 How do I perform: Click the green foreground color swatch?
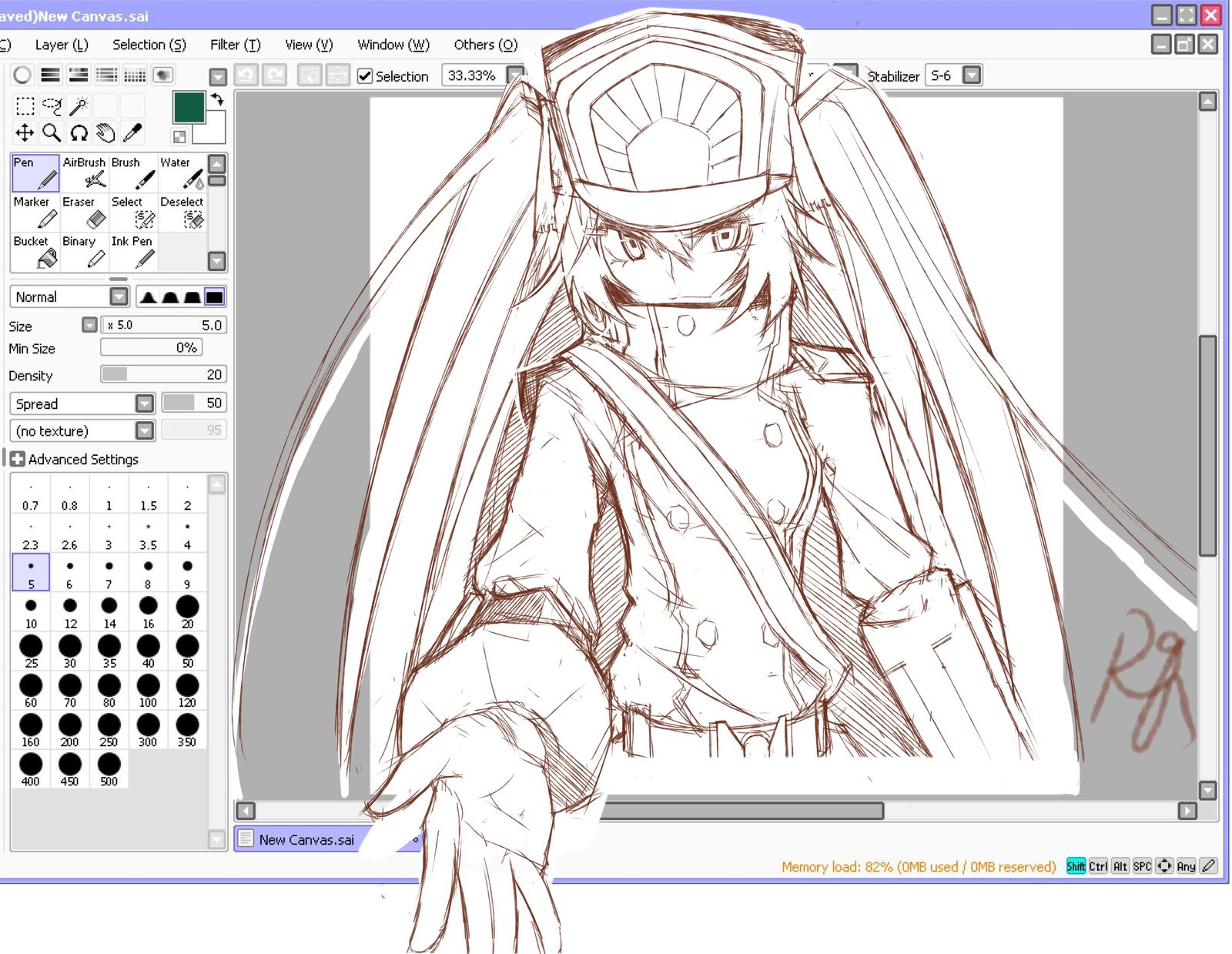(189, 107)
